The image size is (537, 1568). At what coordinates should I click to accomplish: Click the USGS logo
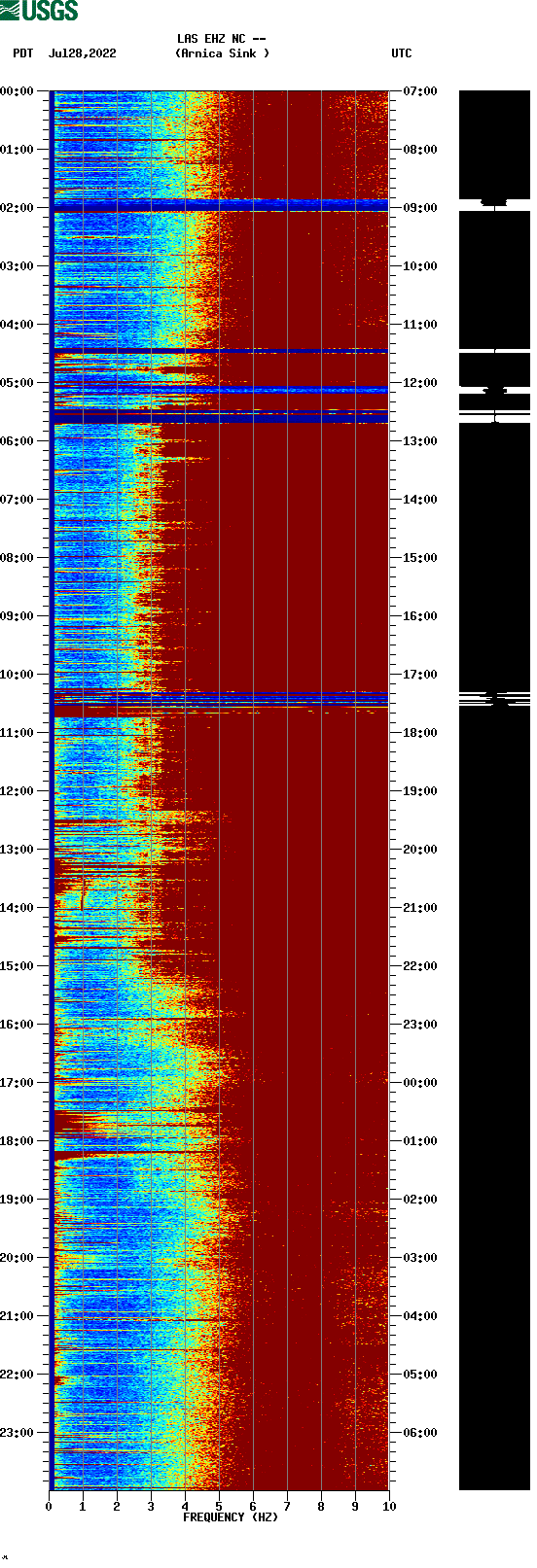tap(39, 11)
